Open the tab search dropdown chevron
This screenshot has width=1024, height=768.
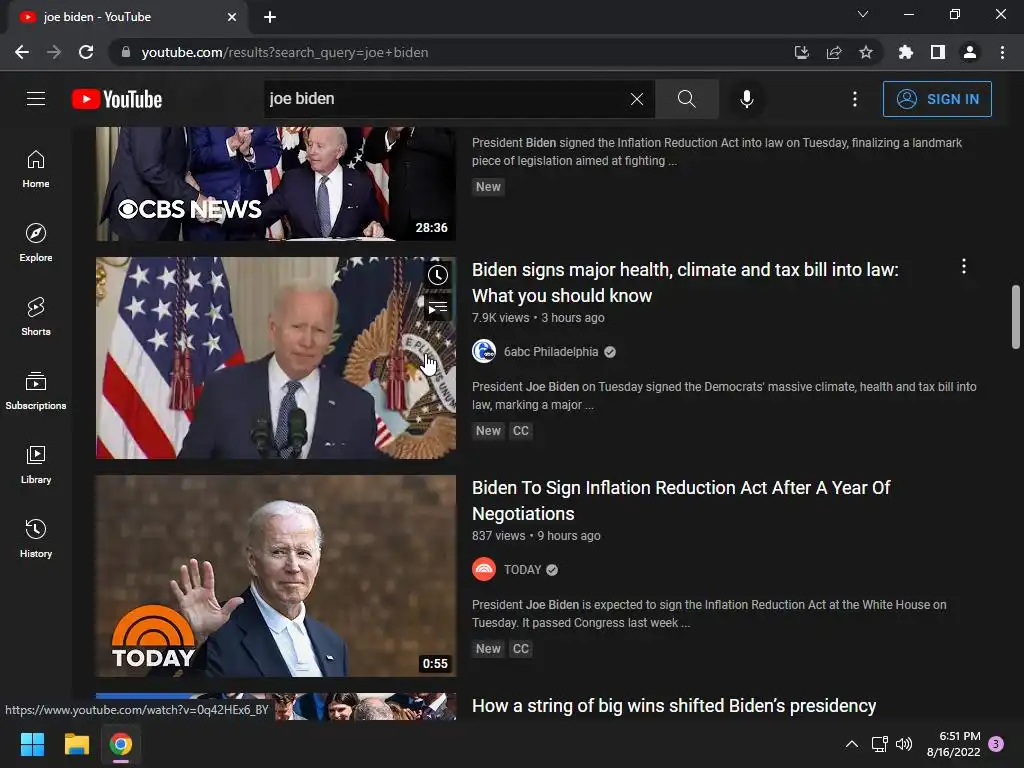click(x=863, y=14)
